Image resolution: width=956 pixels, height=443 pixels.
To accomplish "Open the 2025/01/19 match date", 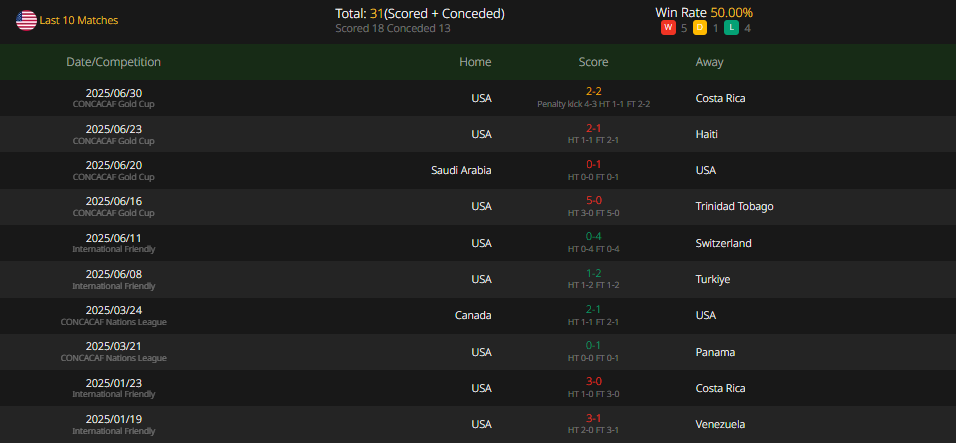I will [113, 419].
